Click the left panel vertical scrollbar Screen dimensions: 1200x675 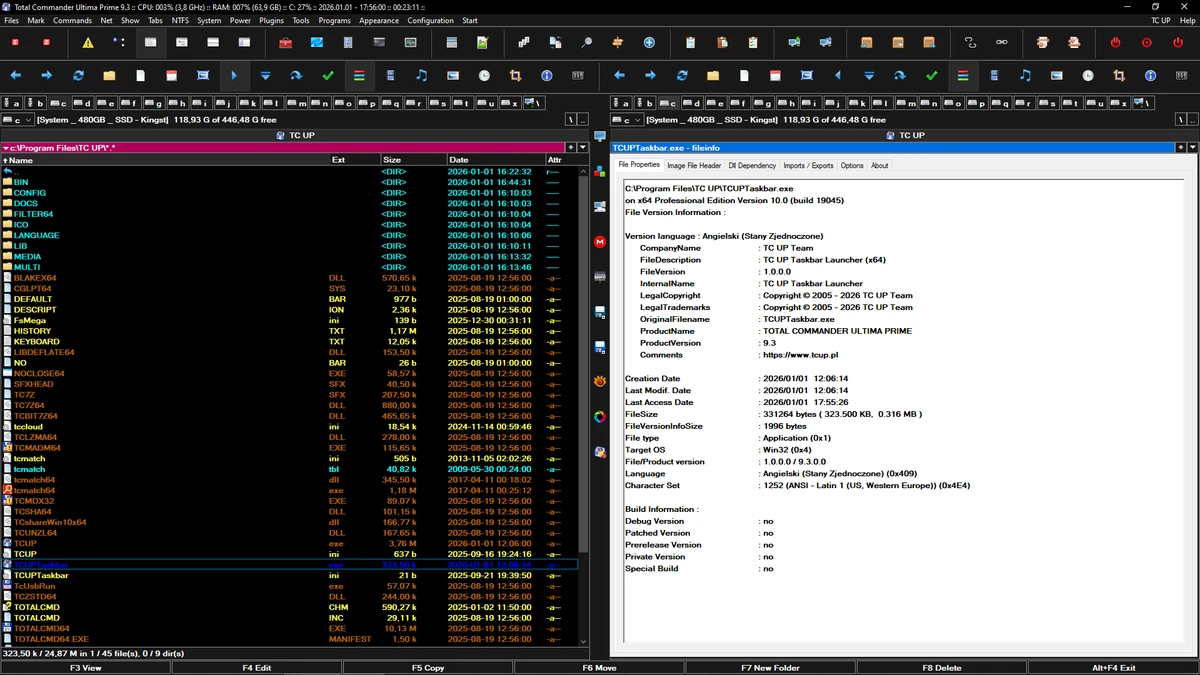pos(585,405)
